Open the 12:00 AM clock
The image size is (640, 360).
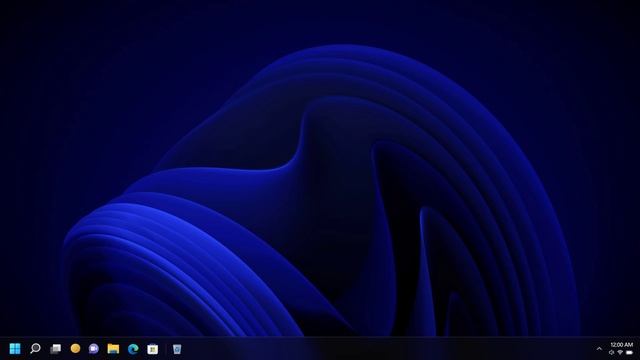[x=621, y=345]
